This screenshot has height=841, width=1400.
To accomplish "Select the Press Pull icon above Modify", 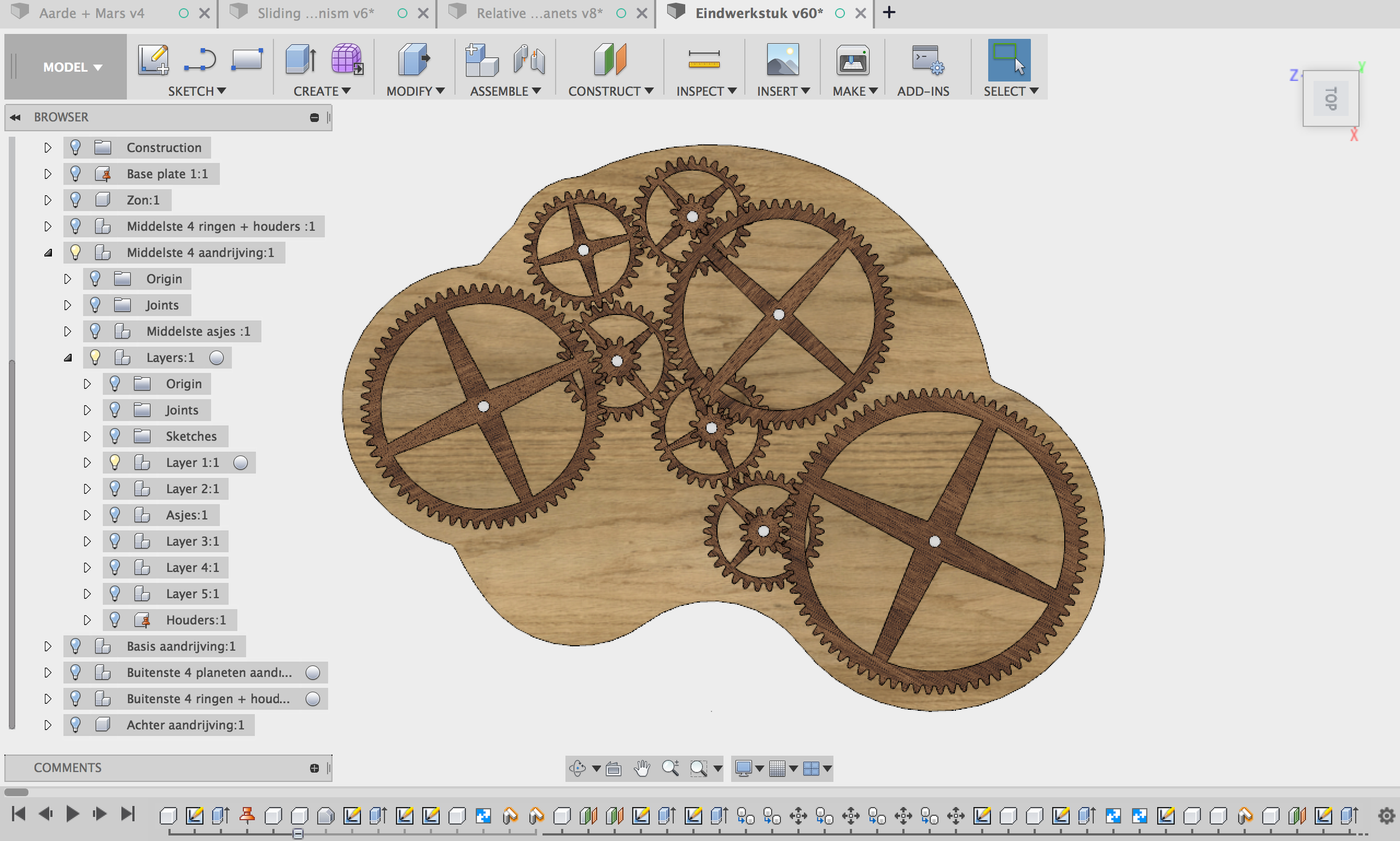I will pos(414,60).
